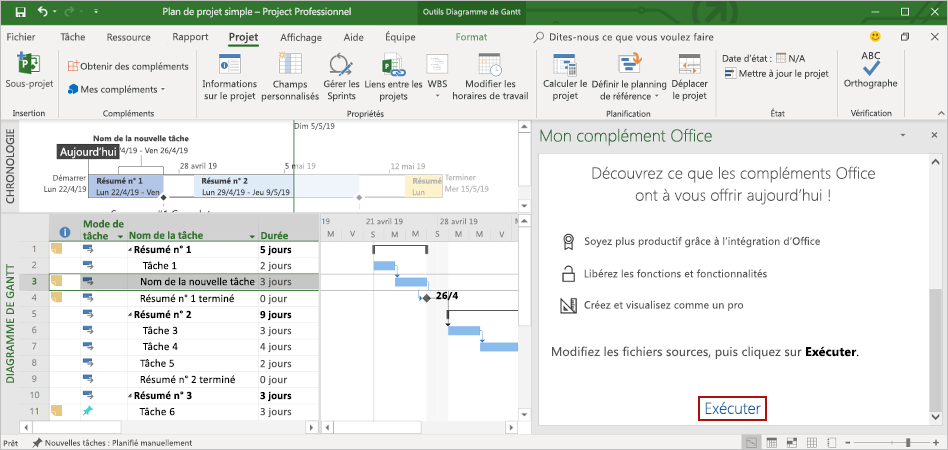The height and width of the screenshot is (450, 948).
Task: Open the Format tab
Action: [472, 37]
